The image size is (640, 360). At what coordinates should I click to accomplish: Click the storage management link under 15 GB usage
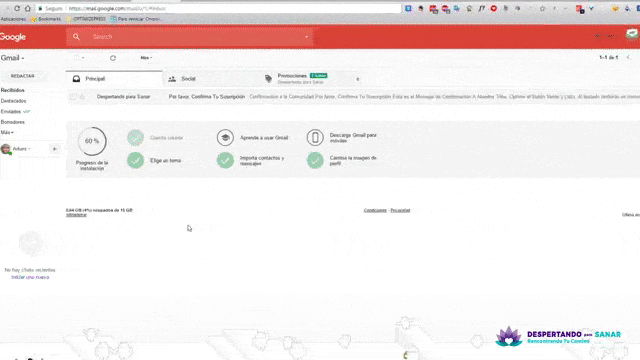tap(76, 215)
